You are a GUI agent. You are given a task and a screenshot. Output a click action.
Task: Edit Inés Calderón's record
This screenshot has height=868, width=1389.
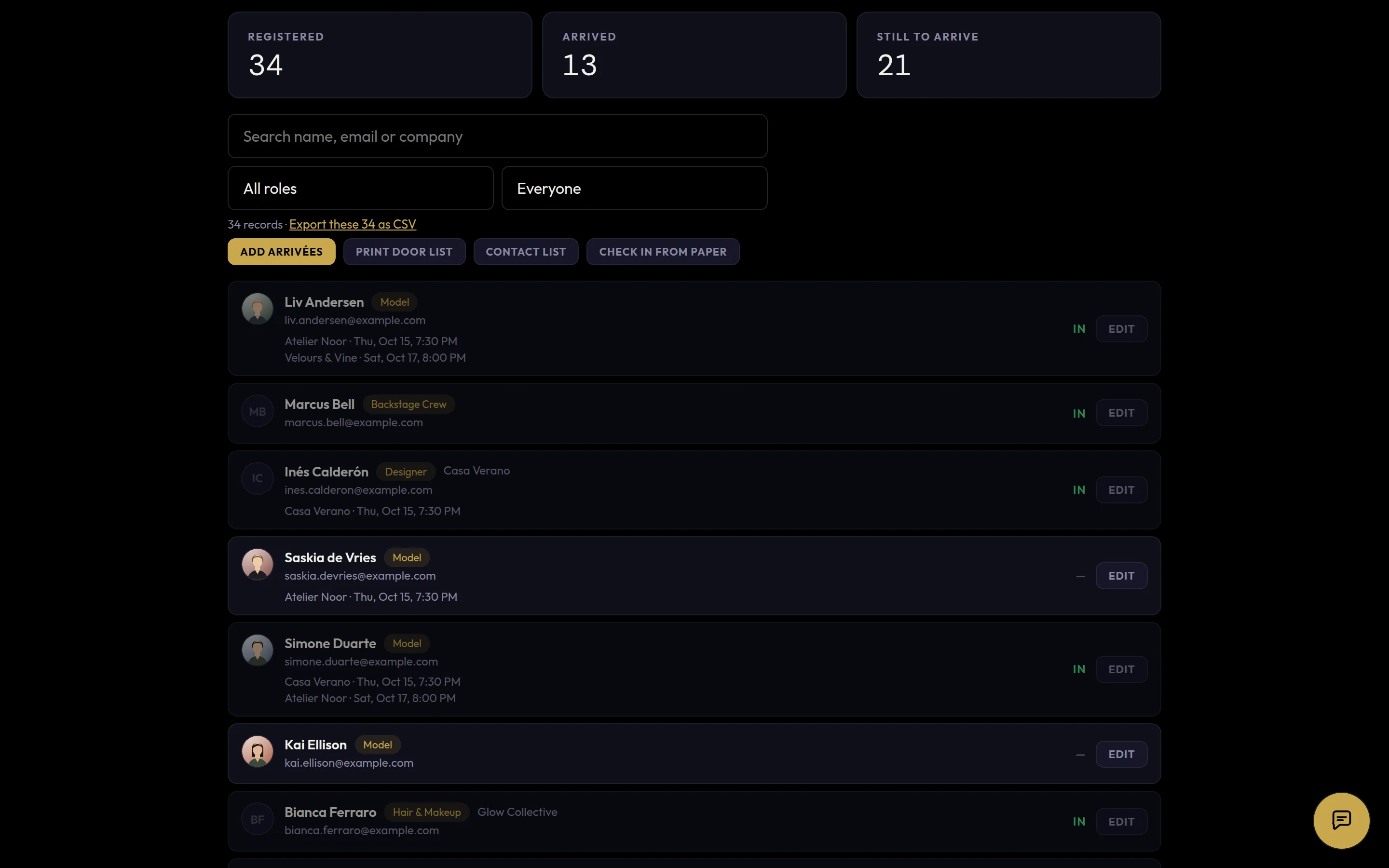tap(1121, 489)
